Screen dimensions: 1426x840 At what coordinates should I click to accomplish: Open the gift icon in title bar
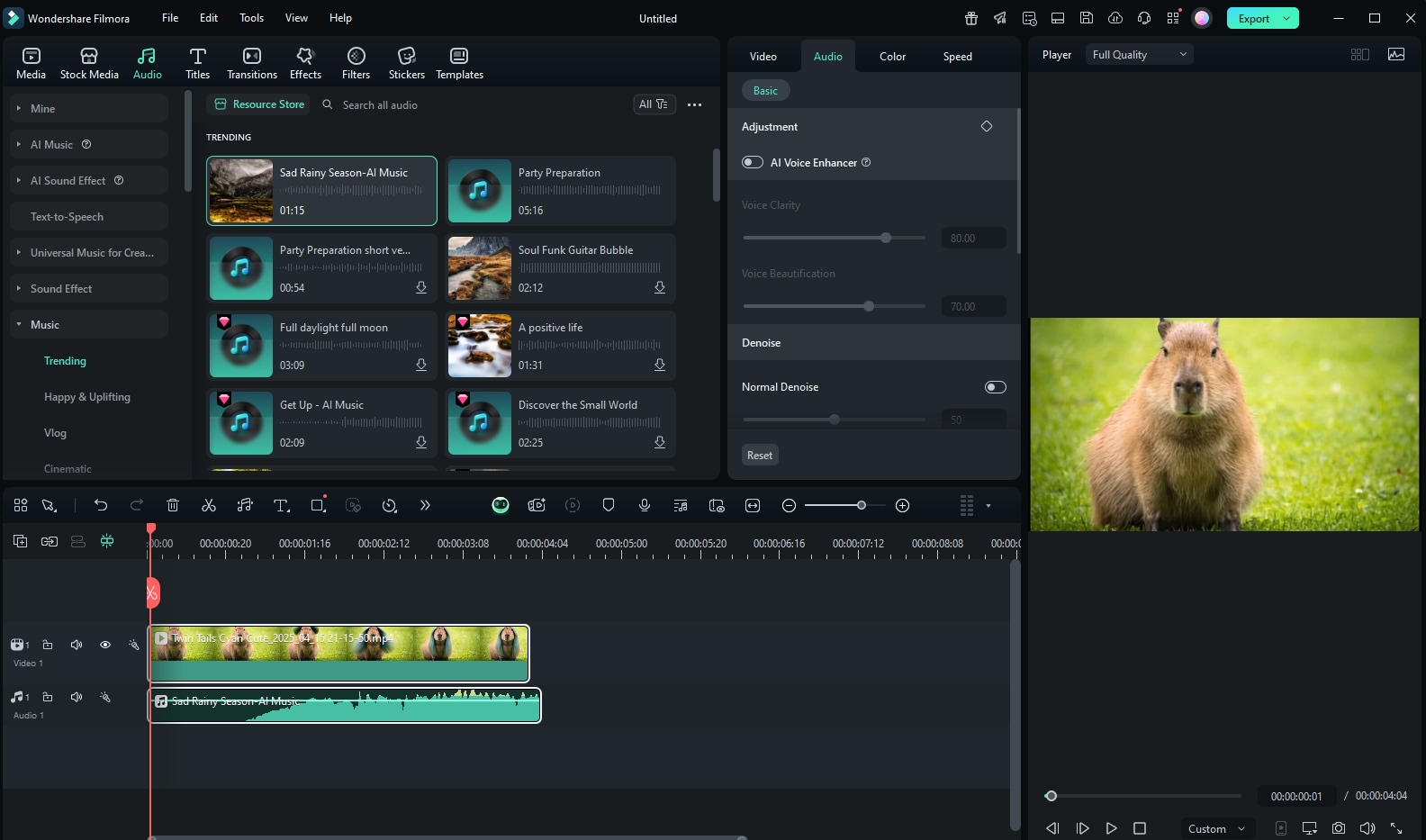click(x=971, y=18)
